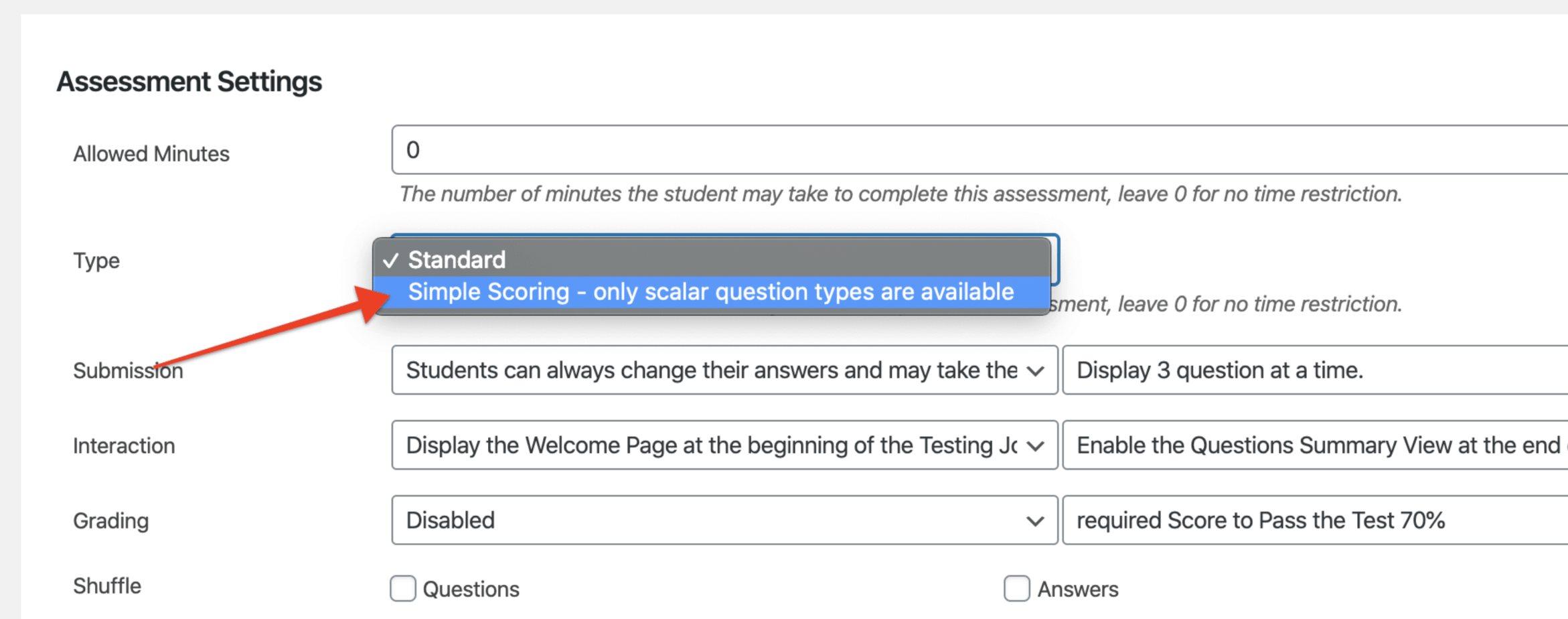Screen dimensions: 1568x619
Task: Click the Assessment Settings heading
Action: (190, 81)
